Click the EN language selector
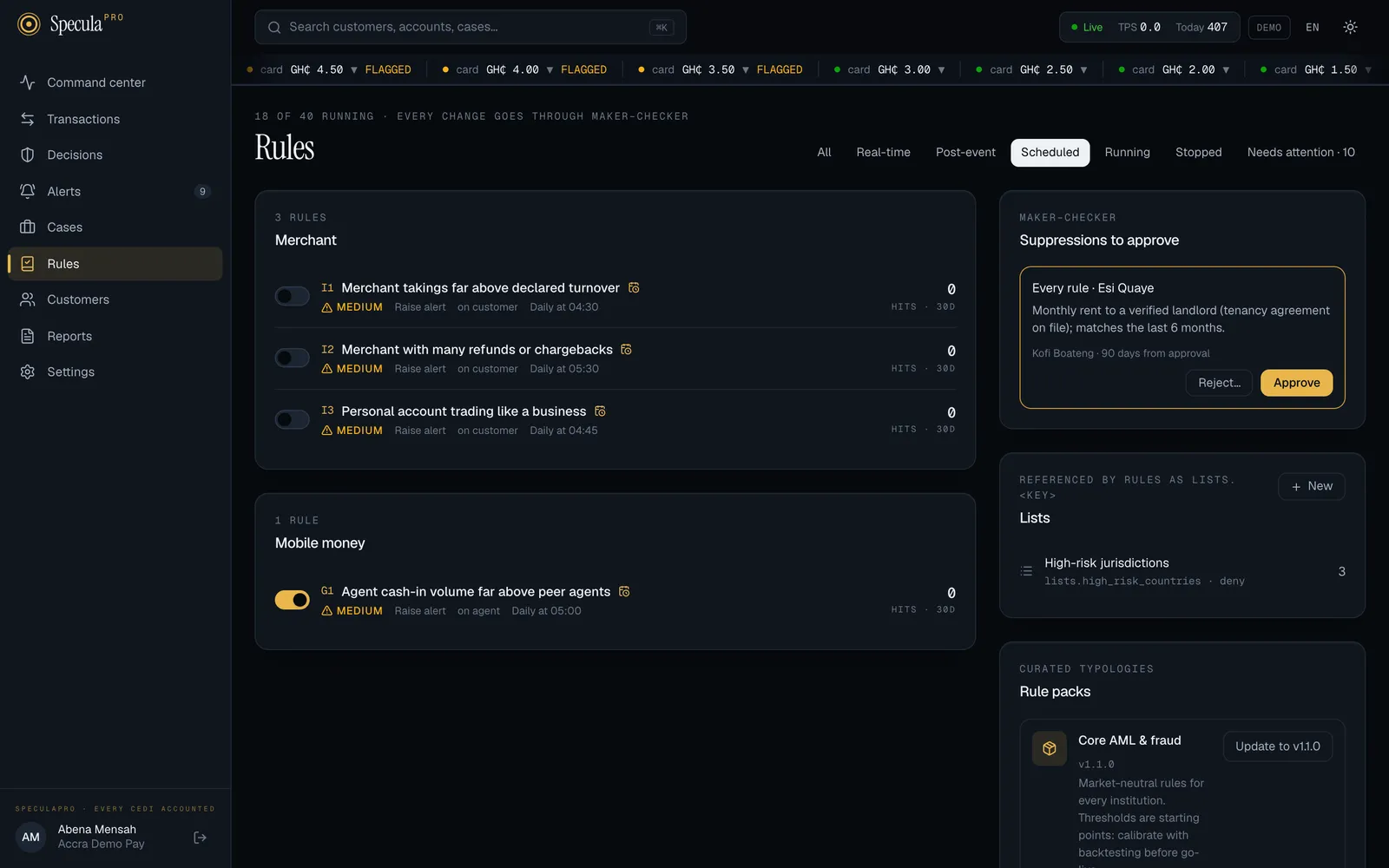The width and height of the screenshot is (1389, 868). tap(1312, 27)
